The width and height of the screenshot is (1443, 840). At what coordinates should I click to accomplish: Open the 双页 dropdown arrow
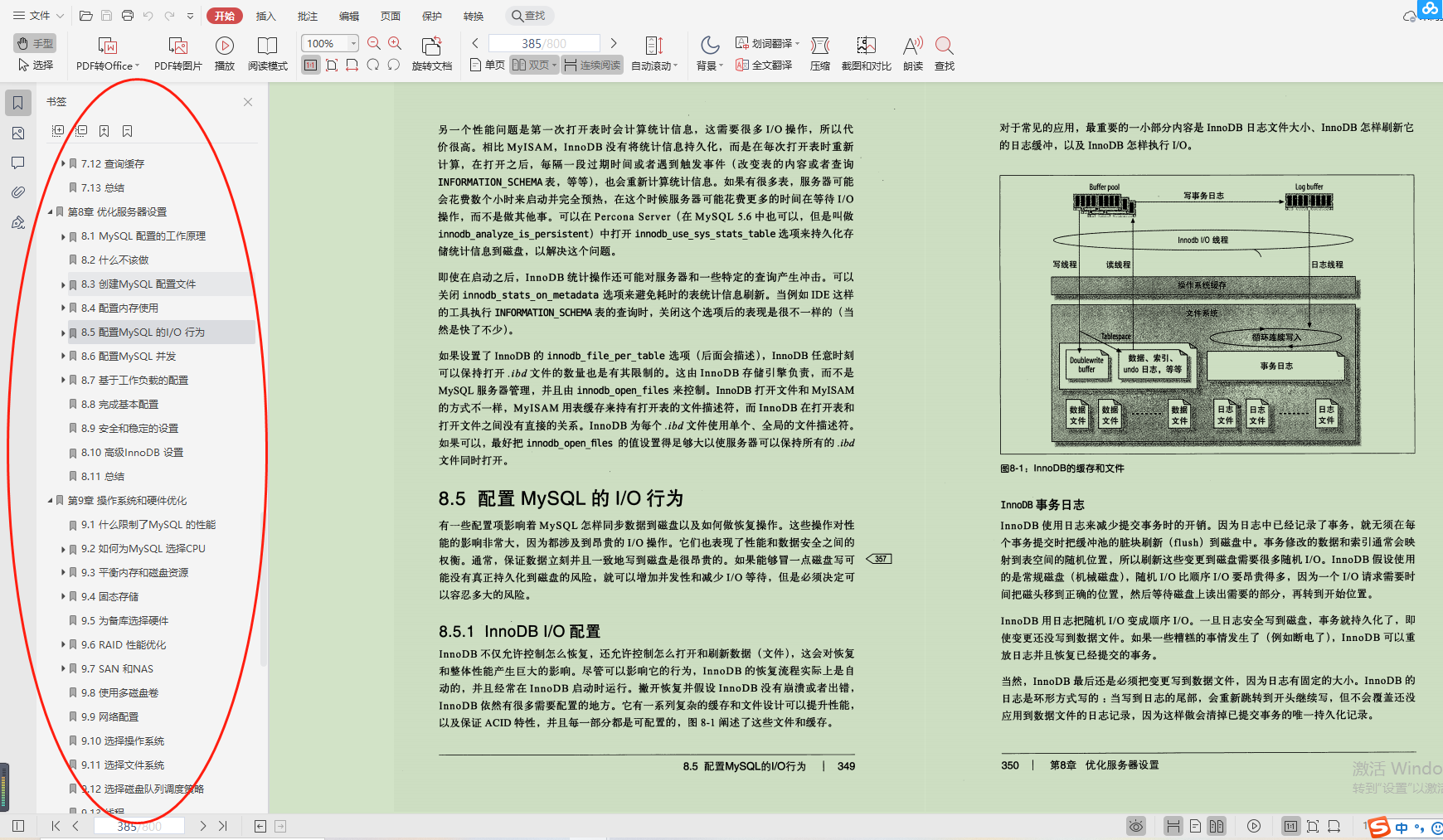pyautogui.click(x=554, y=66)
